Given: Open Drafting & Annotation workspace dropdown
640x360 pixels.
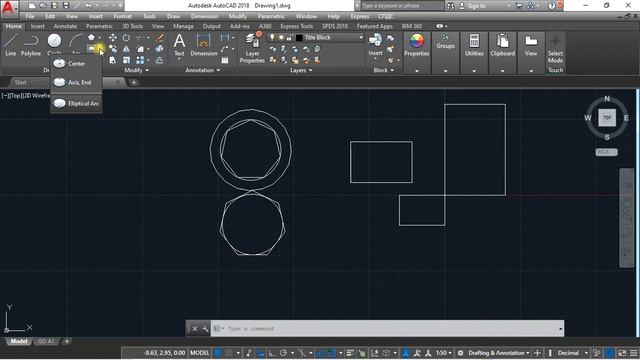Looking at the screenshot, I should click(x=498, y=353).
